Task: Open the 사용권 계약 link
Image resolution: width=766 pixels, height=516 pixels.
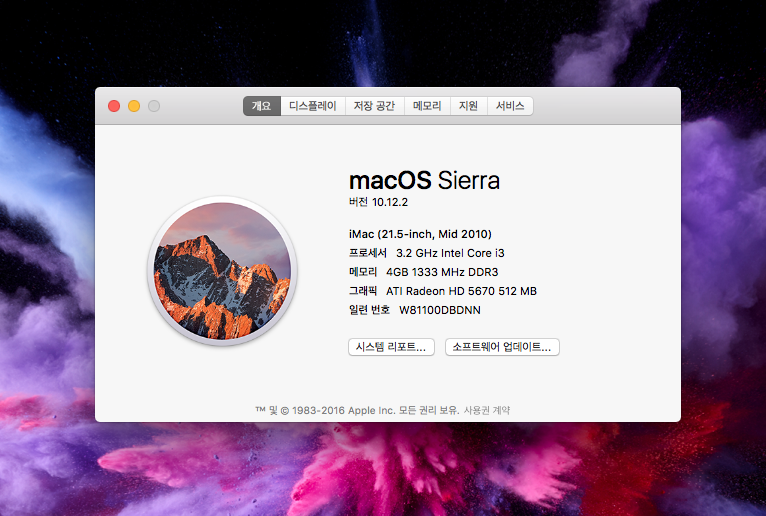Action: tap(487, 410)
